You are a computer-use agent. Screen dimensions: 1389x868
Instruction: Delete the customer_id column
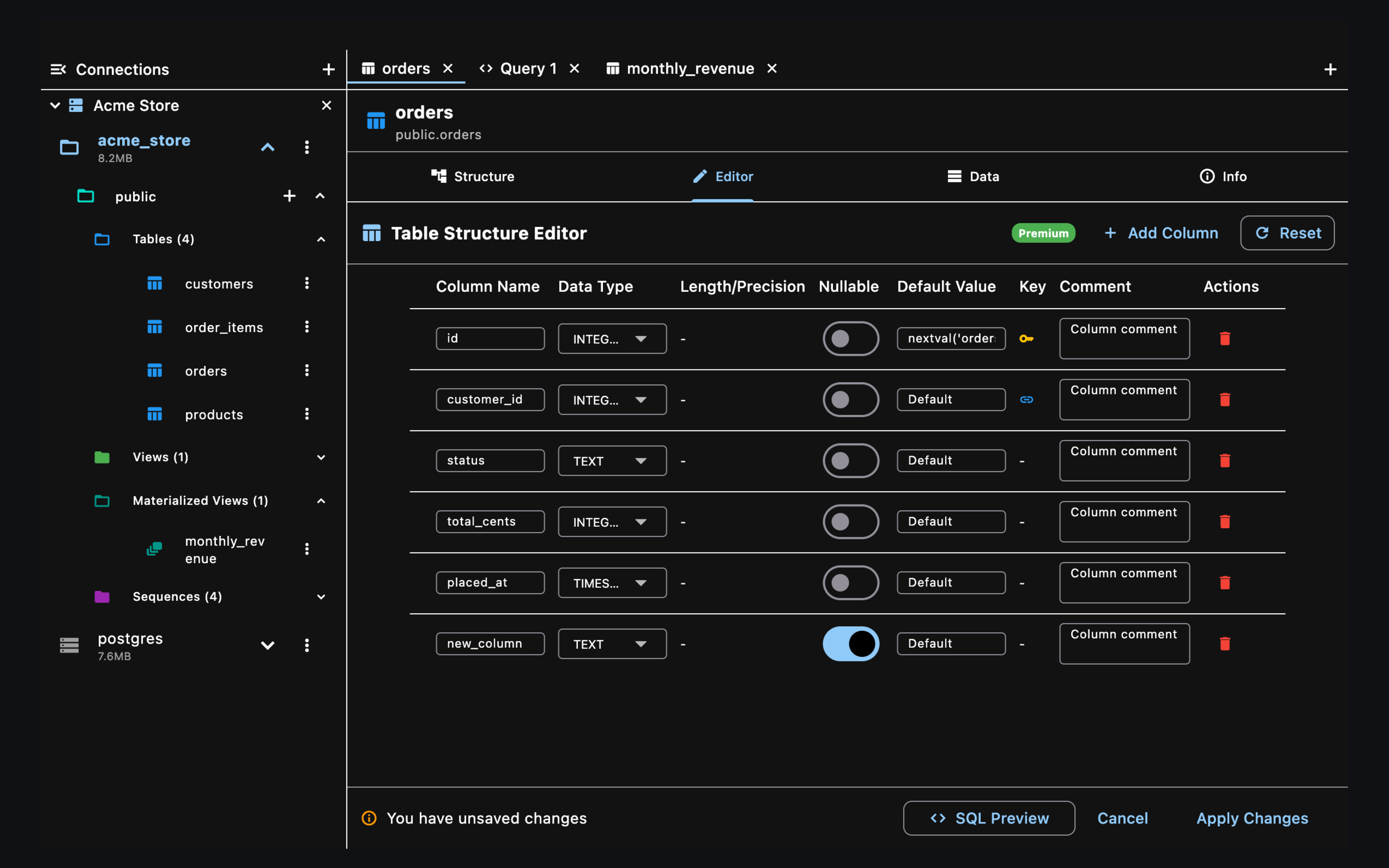pos(1225,400)
